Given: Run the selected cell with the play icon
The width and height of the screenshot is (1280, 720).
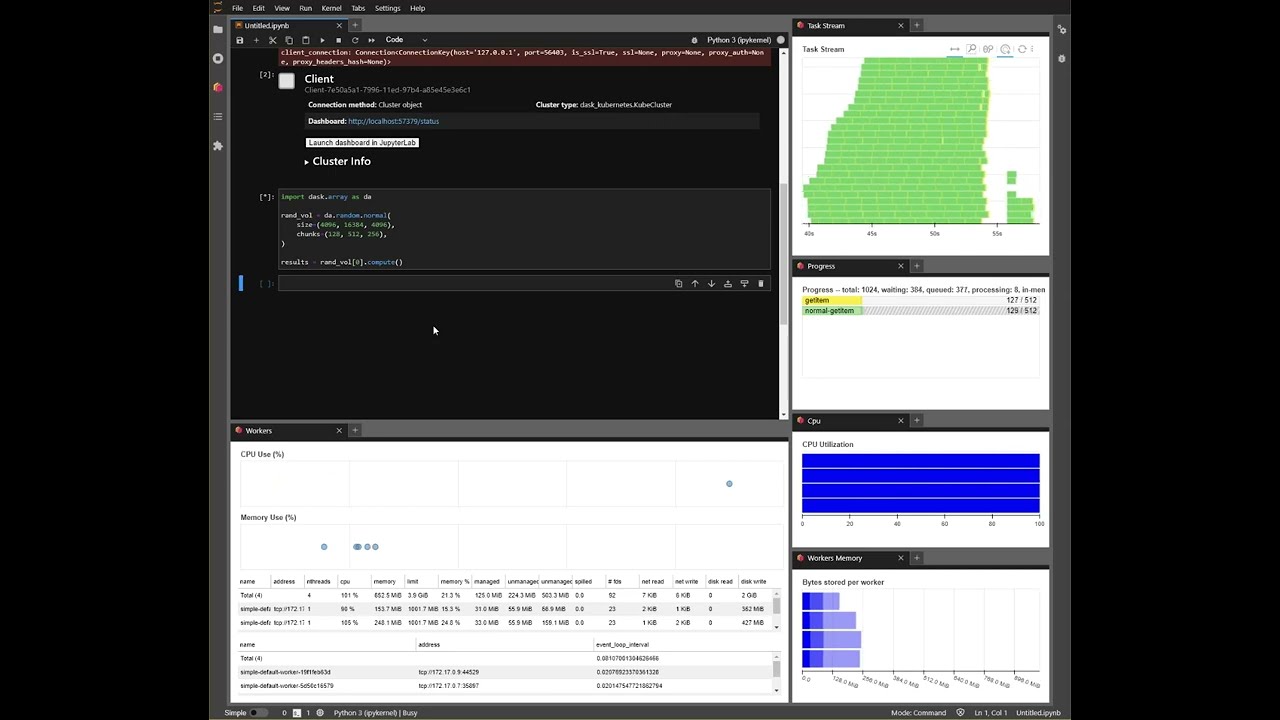Looking at the screenshot, I should tap(322, 40).
